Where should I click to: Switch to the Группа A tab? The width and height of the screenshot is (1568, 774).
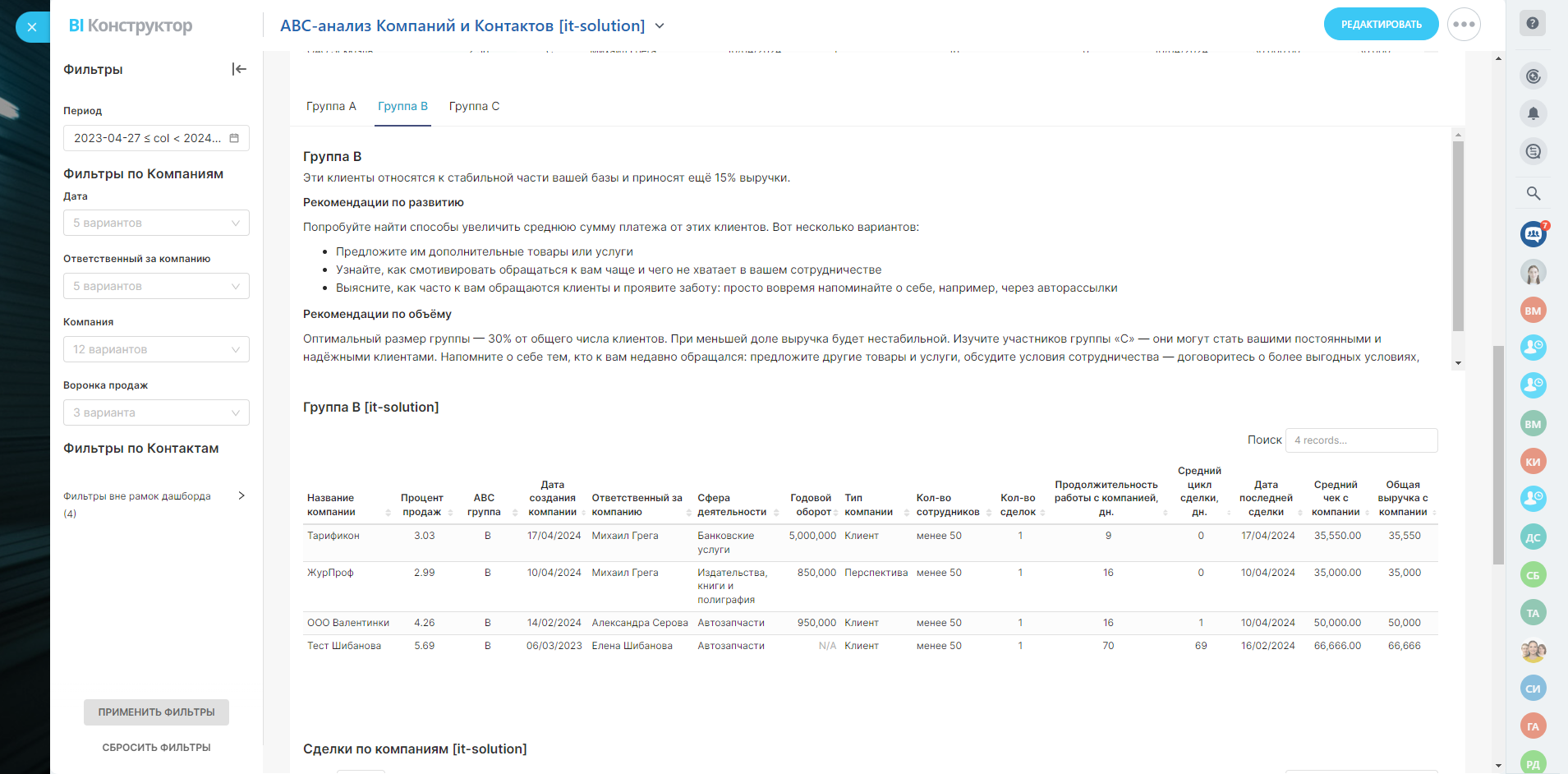coord(331,106)
